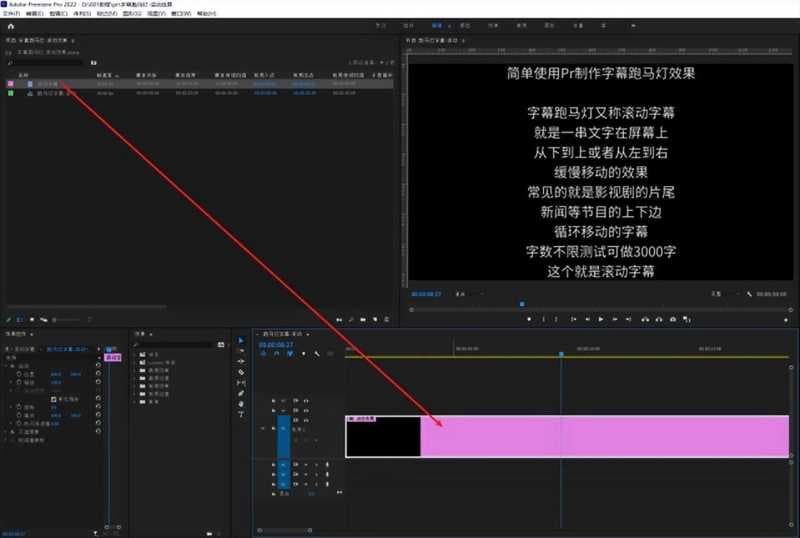Go to In point in Program monitor
The image size is (800, 538).
pos(573,320)
